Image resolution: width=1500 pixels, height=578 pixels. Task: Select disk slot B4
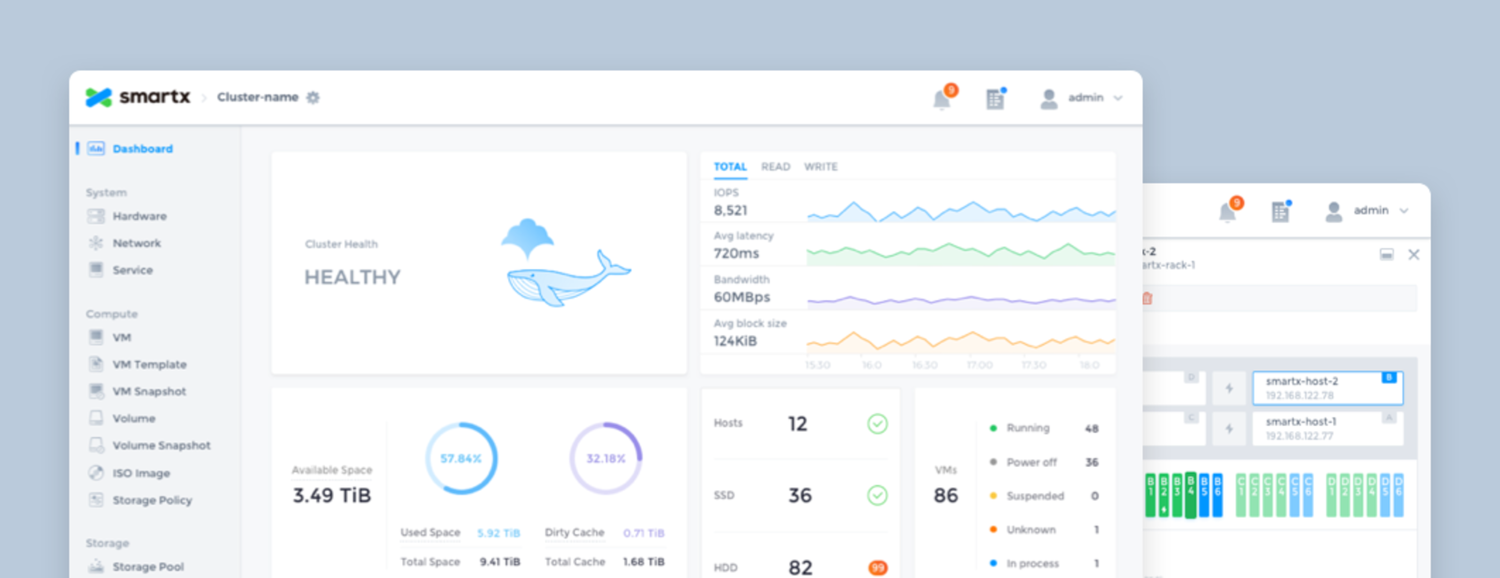pyautogui.click(x=1191, y=495)
